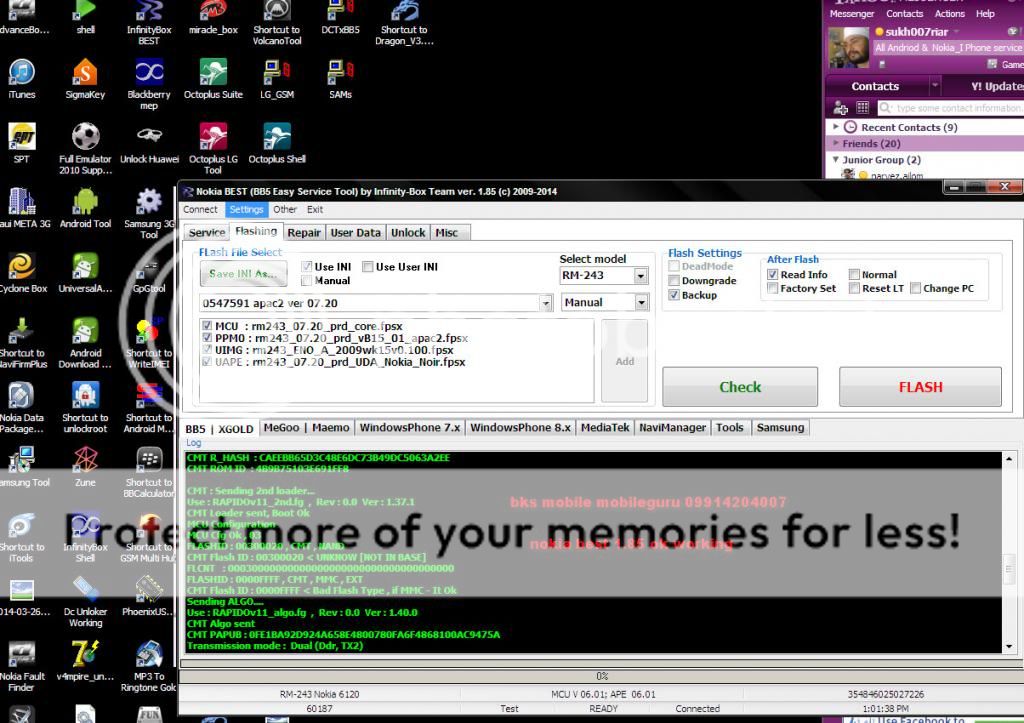Screen dimensions: 1024x723
Task: Switch to the Samsung platform tab
Action: [x=780, y=428]
